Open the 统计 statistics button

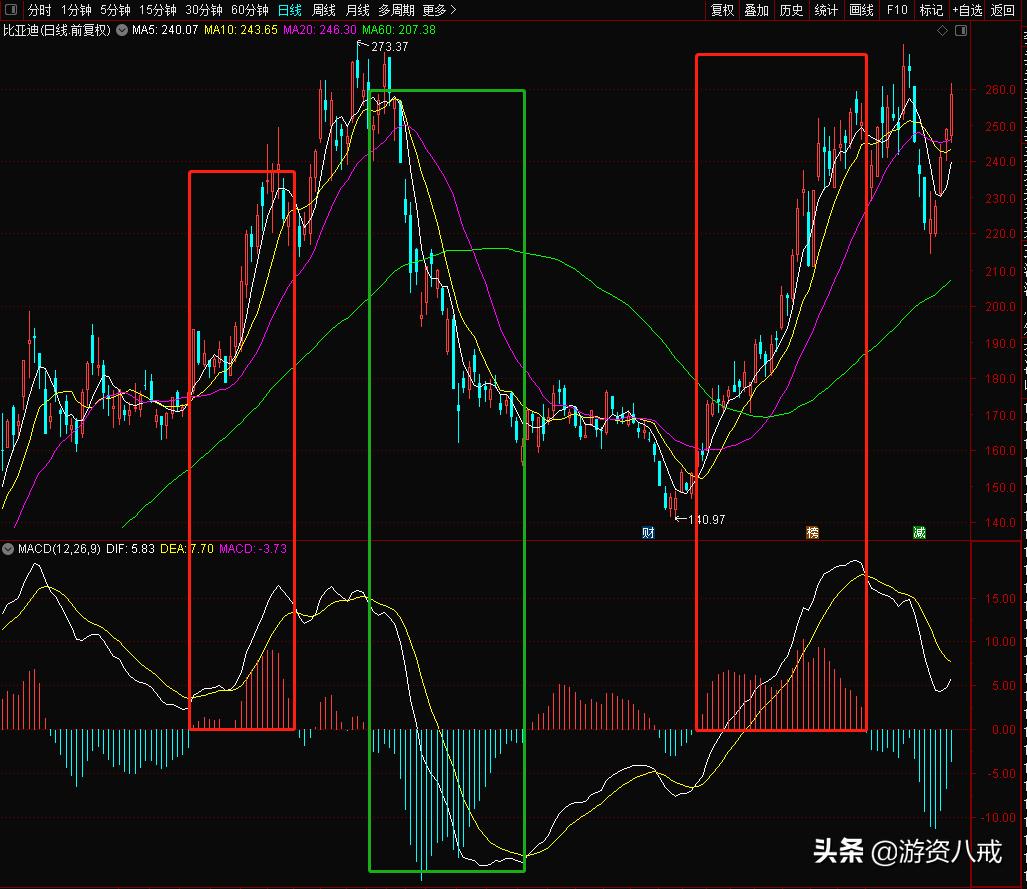826,10
